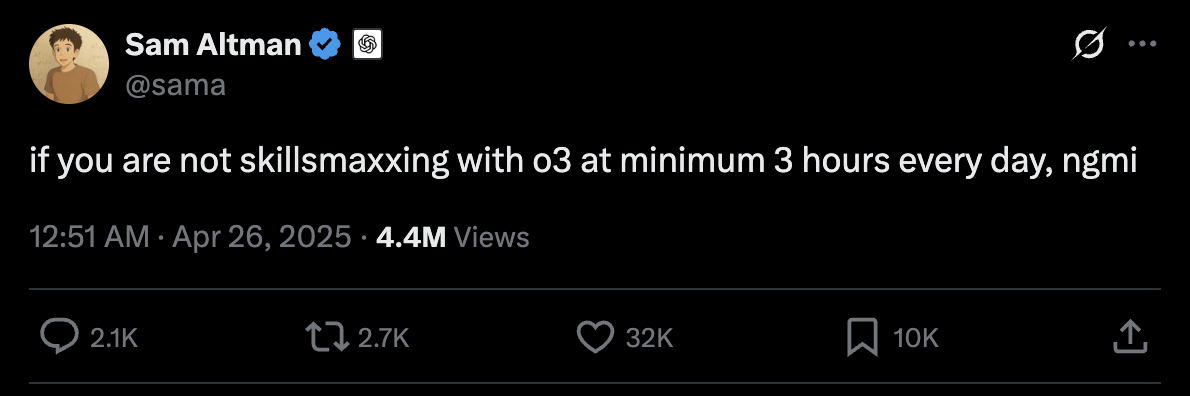Open the 4.4M Views count

tap(452, 237)
